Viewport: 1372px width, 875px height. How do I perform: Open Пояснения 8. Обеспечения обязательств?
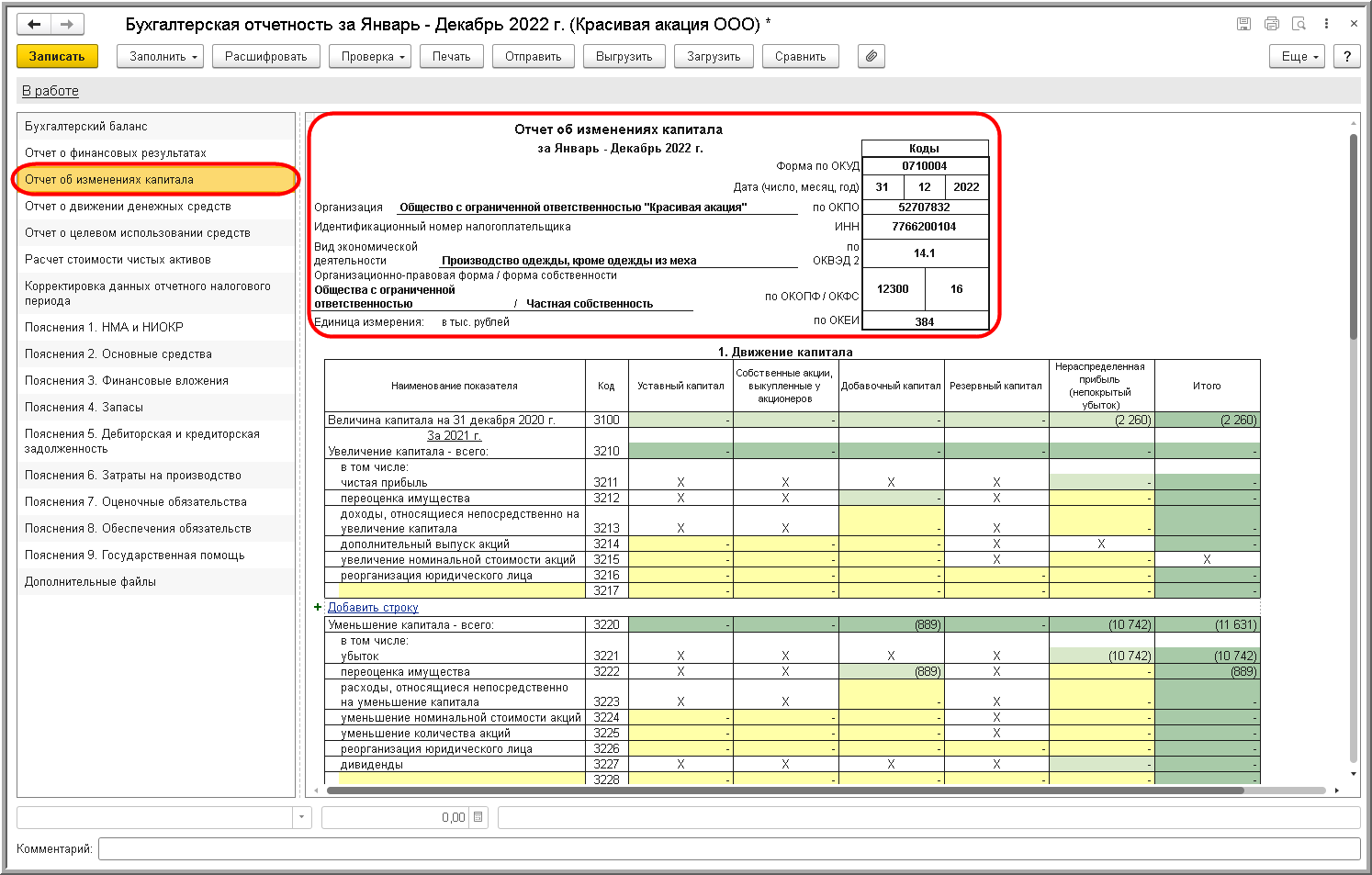pyautogui.click(x=156, y=529)
